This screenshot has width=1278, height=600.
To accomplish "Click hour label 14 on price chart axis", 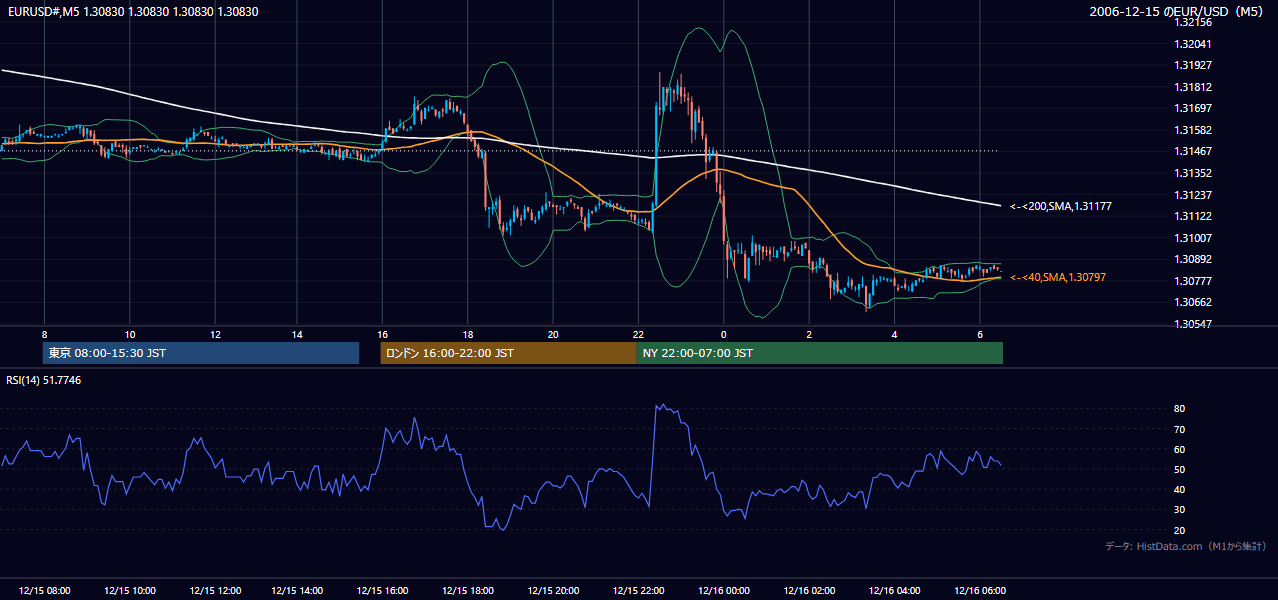I will tap(298, 334).
